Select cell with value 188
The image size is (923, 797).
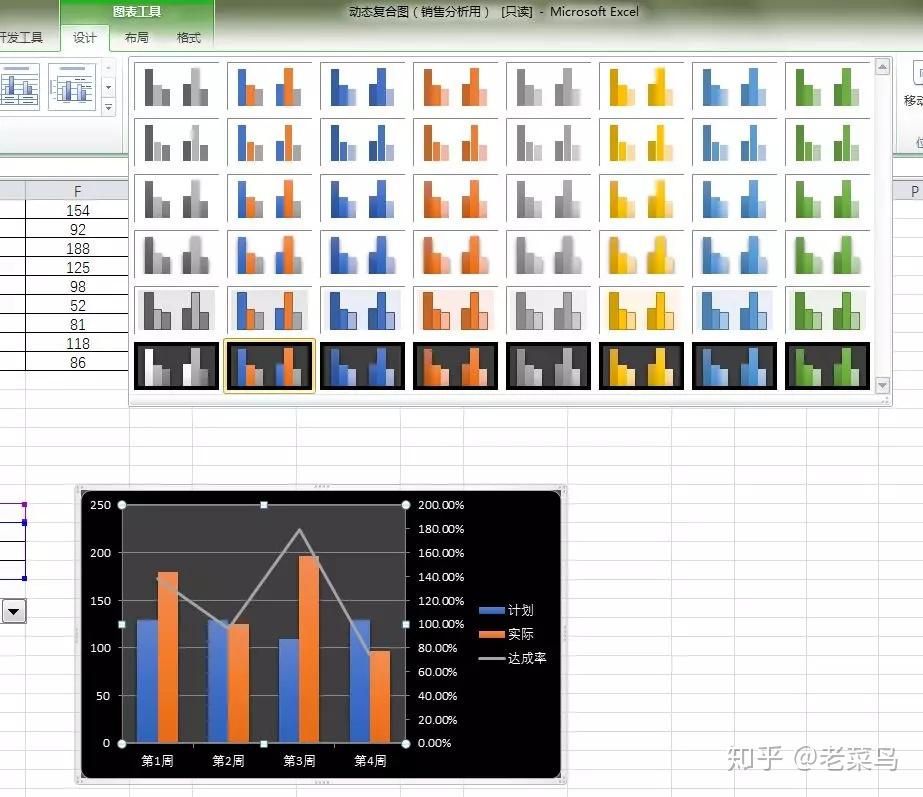[x=77, y=248]
